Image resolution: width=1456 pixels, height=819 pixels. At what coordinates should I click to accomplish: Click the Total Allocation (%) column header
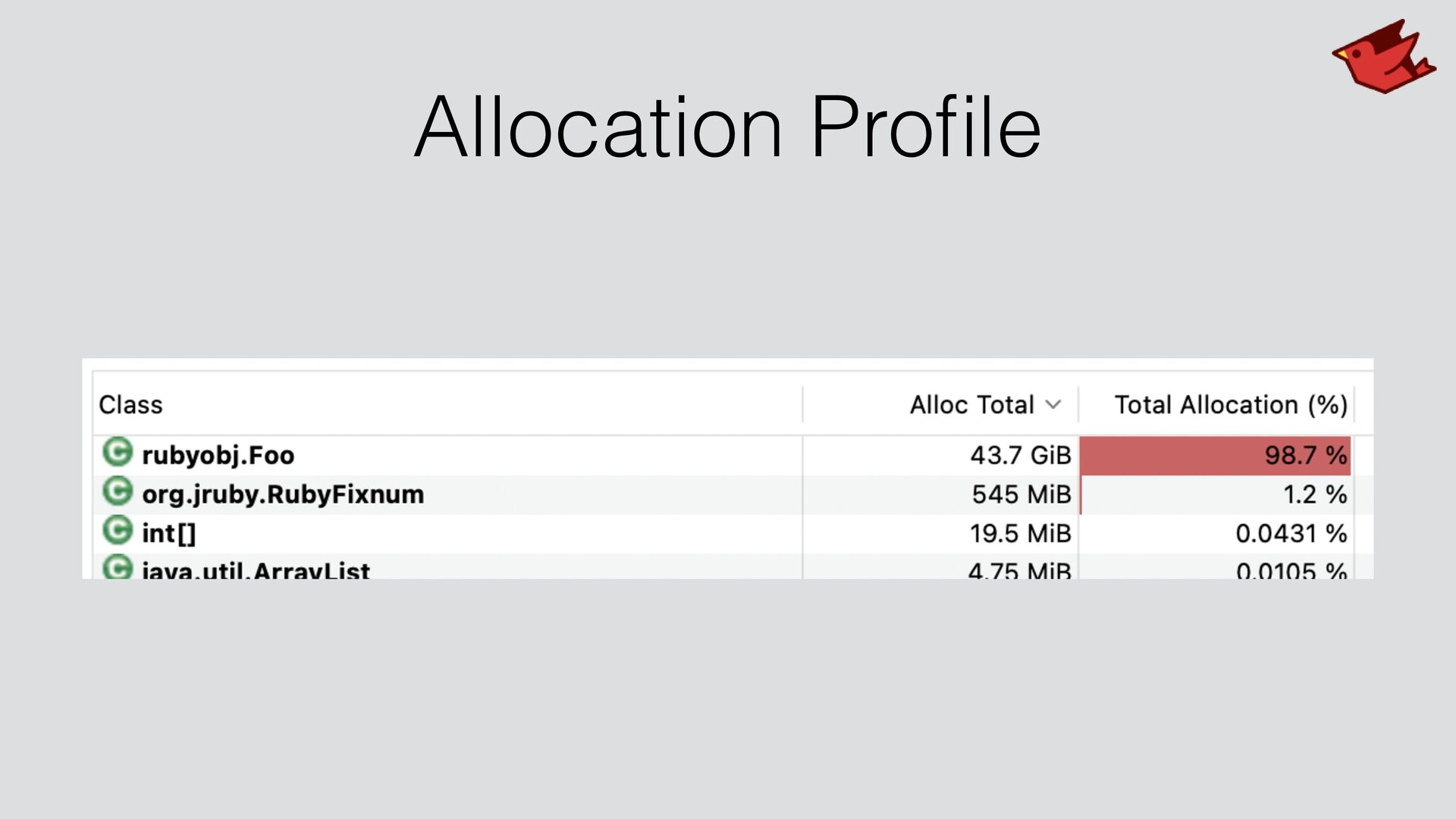click(x=1230, y=405)
